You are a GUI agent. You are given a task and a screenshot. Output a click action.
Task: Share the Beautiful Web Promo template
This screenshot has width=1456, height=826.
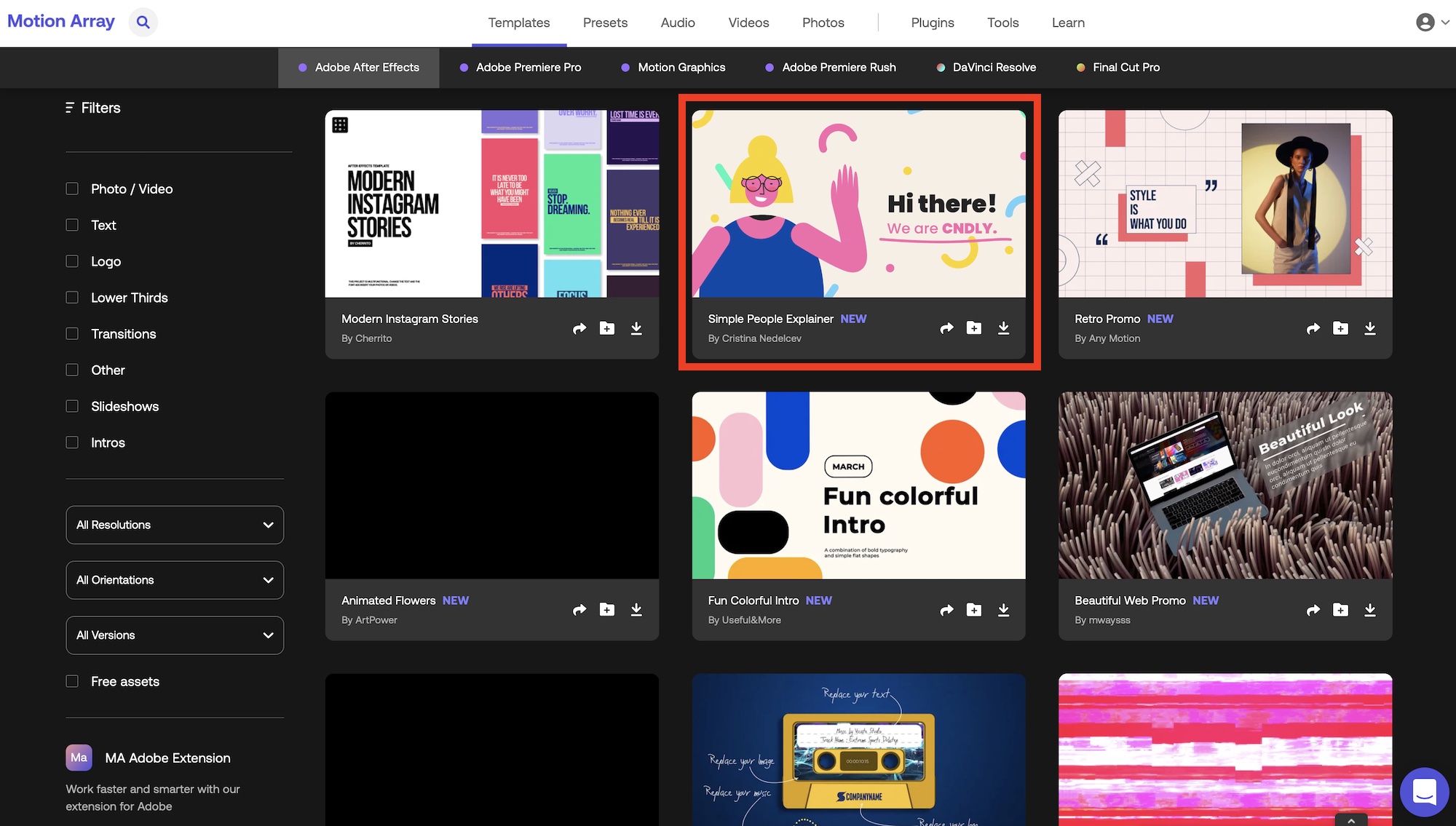click(1313, 610)
